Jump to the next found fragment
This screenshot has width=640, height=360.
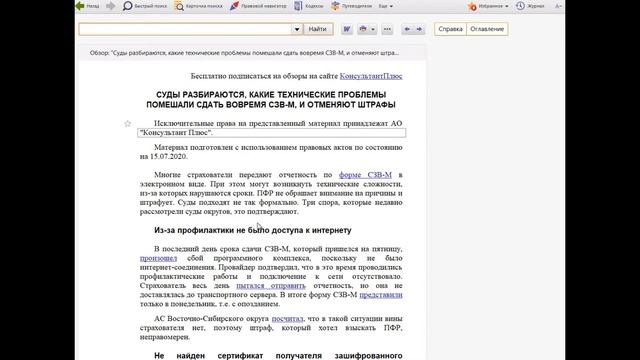coord(419,29)
